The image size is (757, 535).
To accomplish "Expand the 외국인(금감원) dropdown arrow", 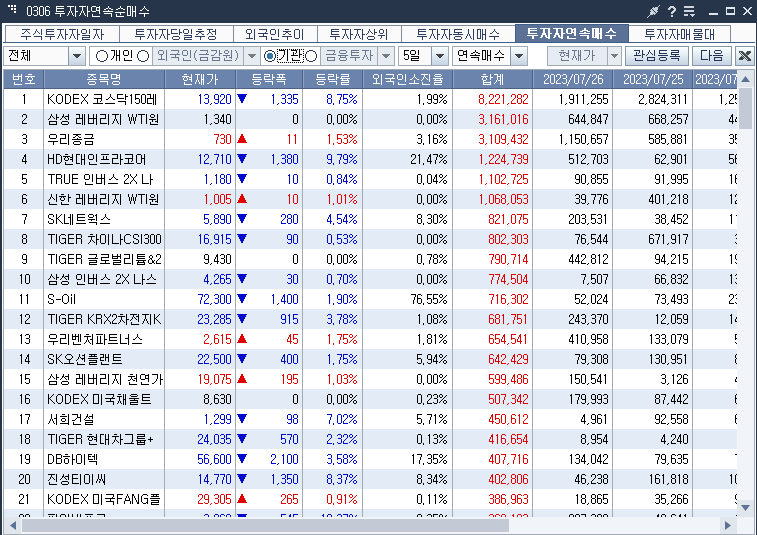I will 252,56.
